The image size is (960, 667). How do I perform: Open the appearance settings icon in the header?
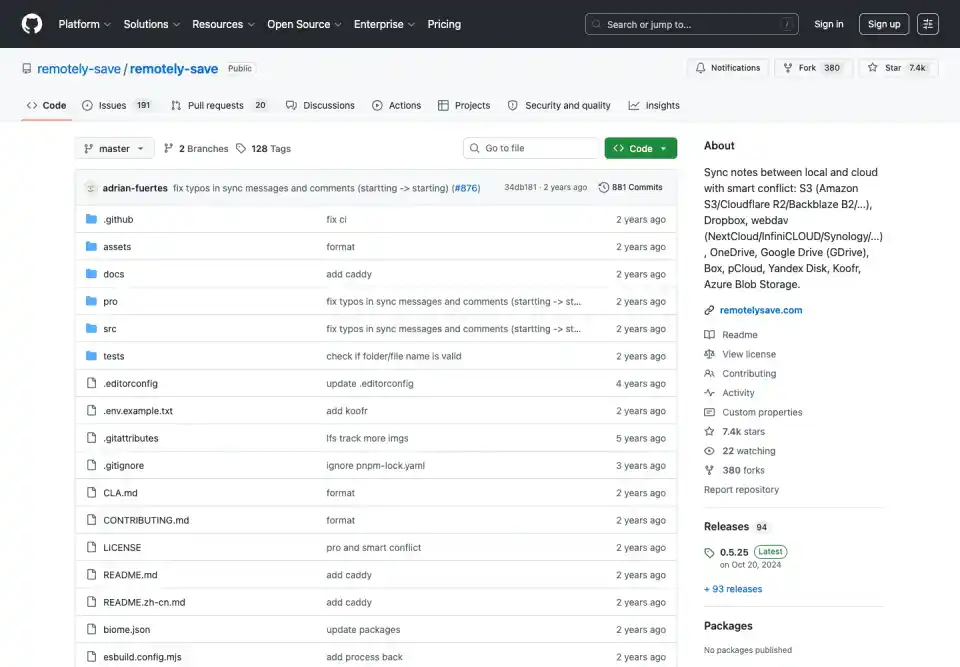click(928, 24)
